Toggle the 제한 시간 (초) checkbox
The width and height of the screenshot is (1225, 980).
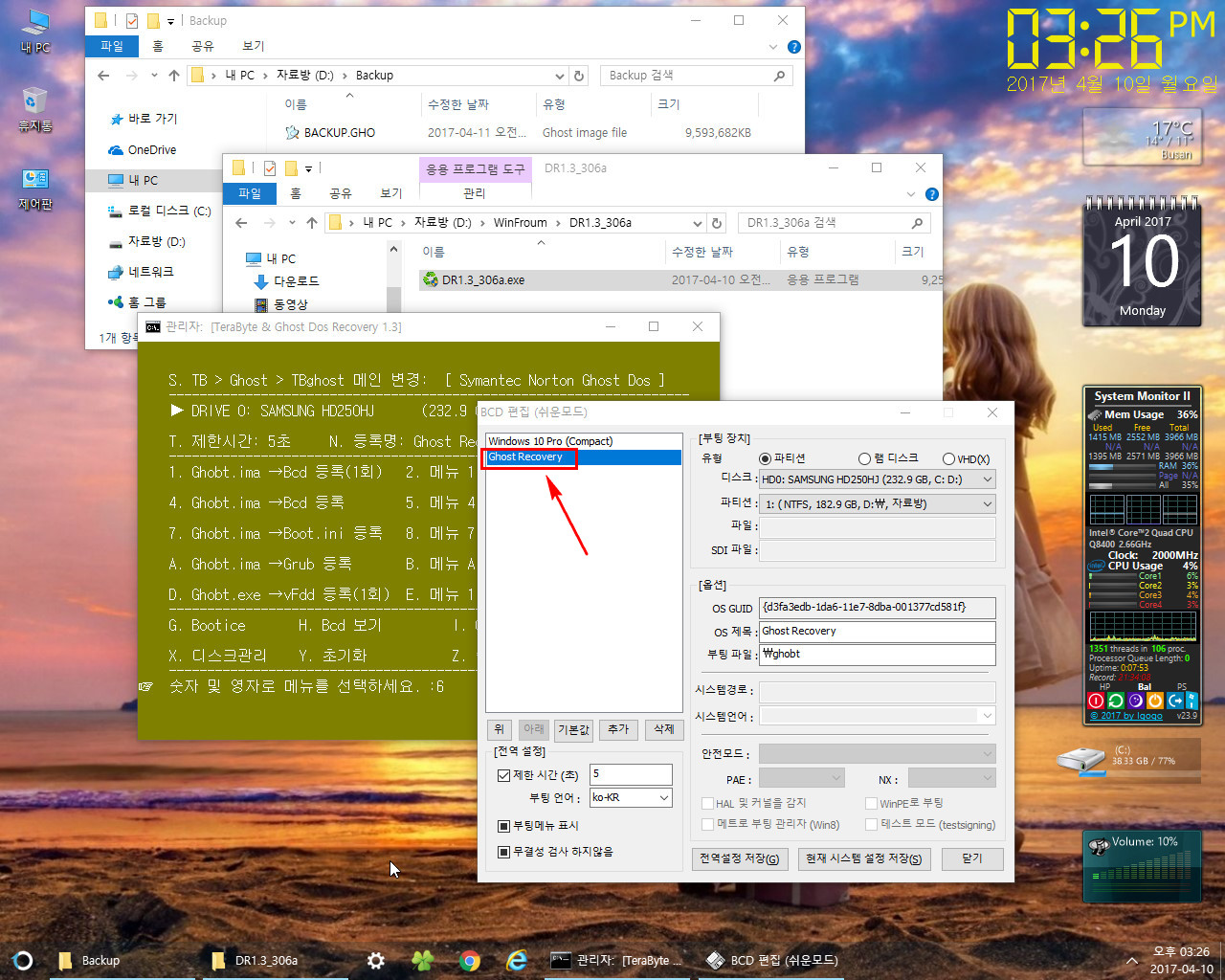(x=503, y=775)
